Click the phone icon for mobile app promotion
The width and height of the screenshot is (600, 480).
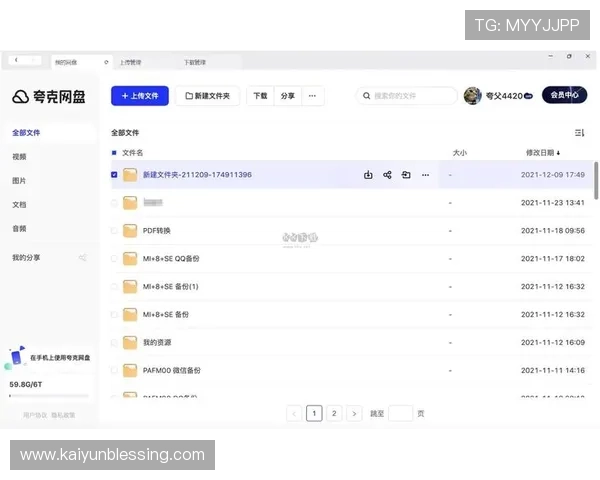[16, 357]
